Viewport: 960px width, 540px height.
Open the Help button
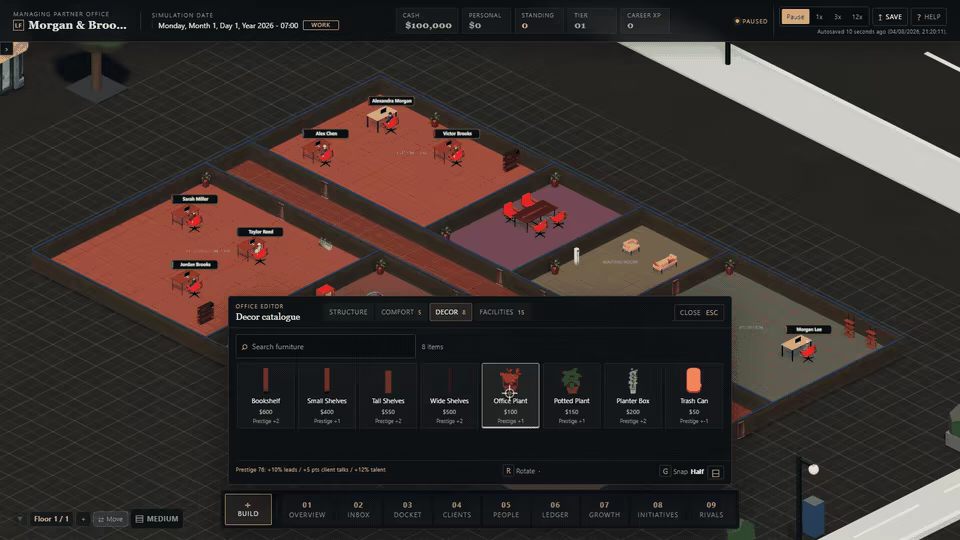(928, 17)
